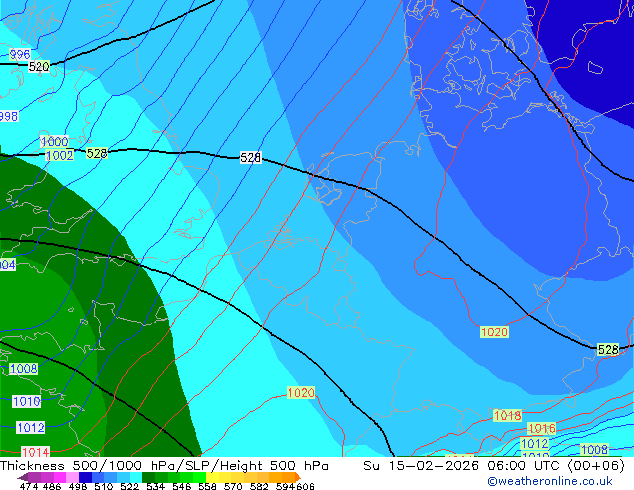Click the blue 1002 isobar label
The image size is (634, 490).
point(60,155)
